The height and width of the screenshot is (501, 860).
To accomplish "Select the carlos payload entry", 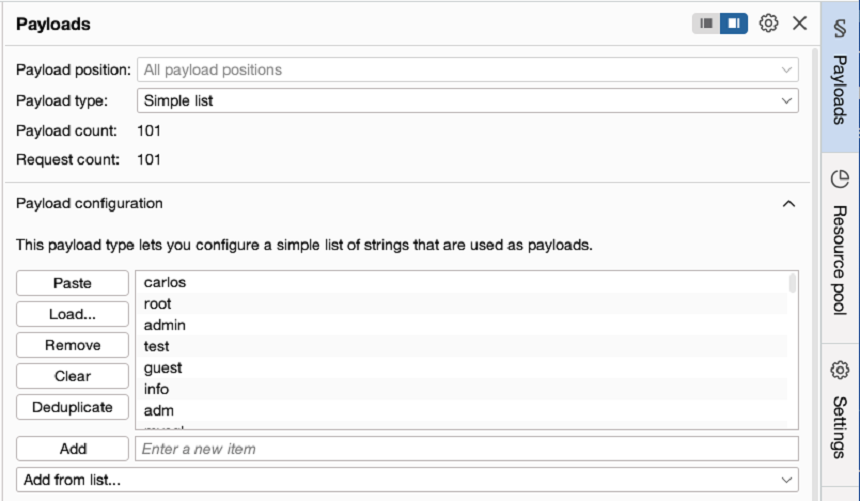I will (165, 283).
